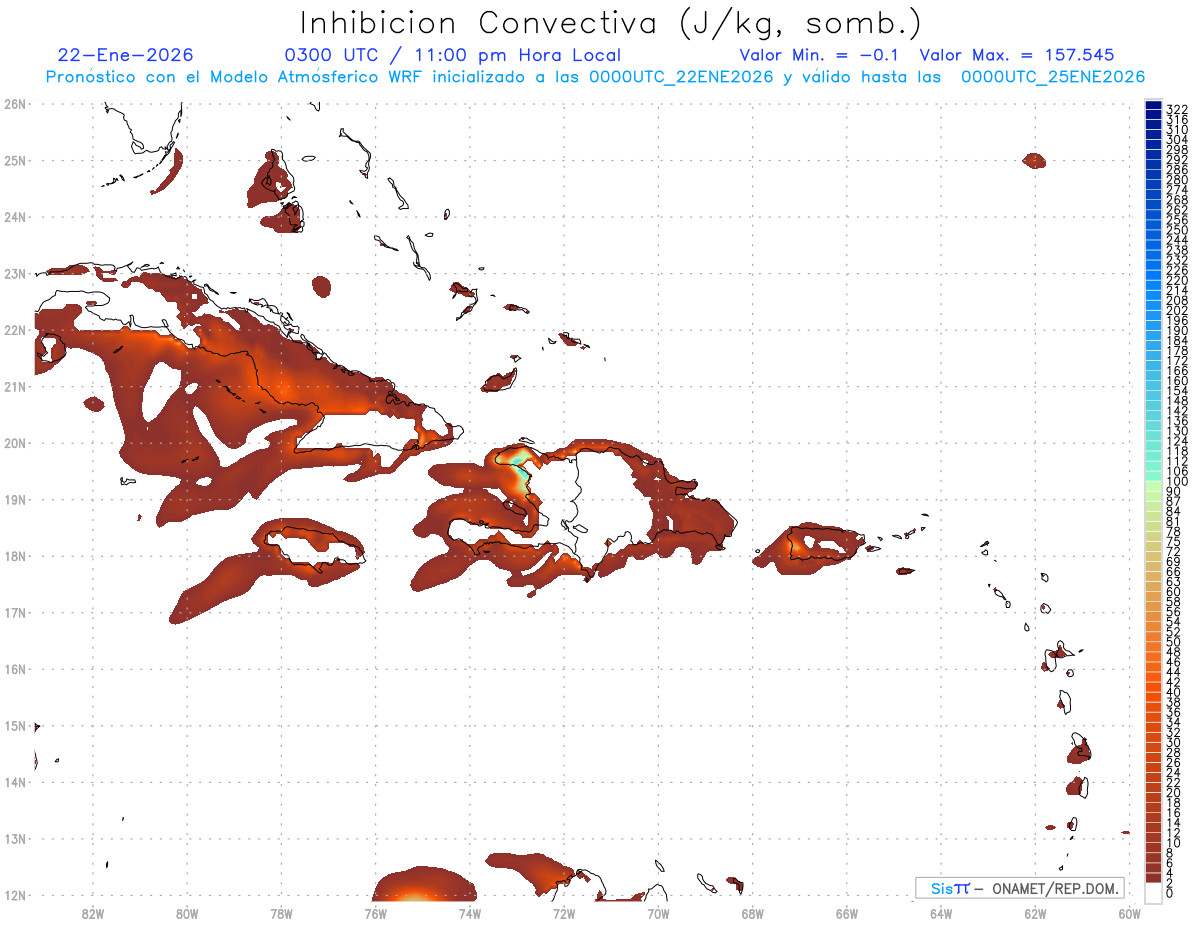This screenshot has height=927, width=1200.
Task: Click the title 'Inhibicion Convectiva (J/kg, somb.)'
Action: (x=609, y=24)
